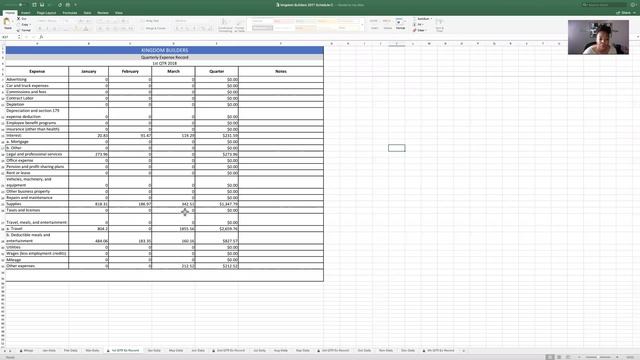Click the AutoSum sigma button
The image size is (640, 360).
point(421,19)
